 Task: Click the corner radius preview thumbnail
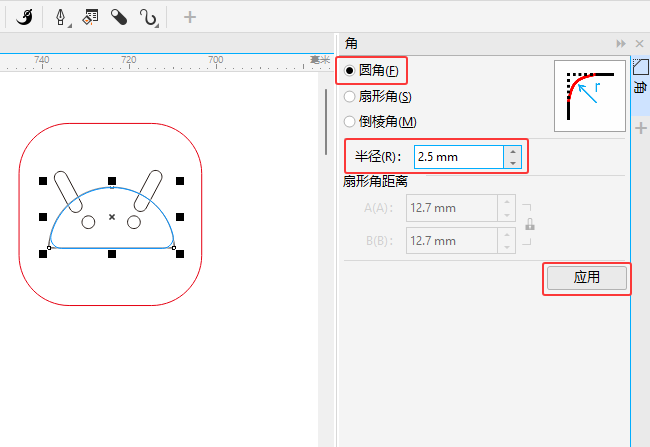pos(590,96)
